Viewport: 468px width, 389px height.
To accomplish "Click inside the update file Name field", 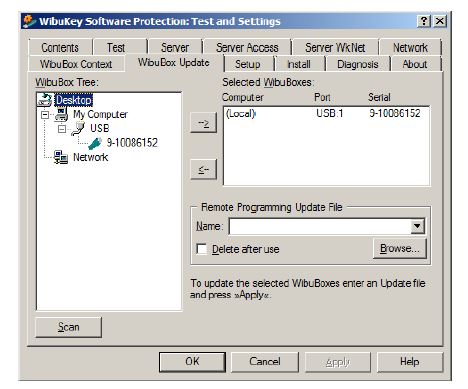I will click(x=320, y=226).
